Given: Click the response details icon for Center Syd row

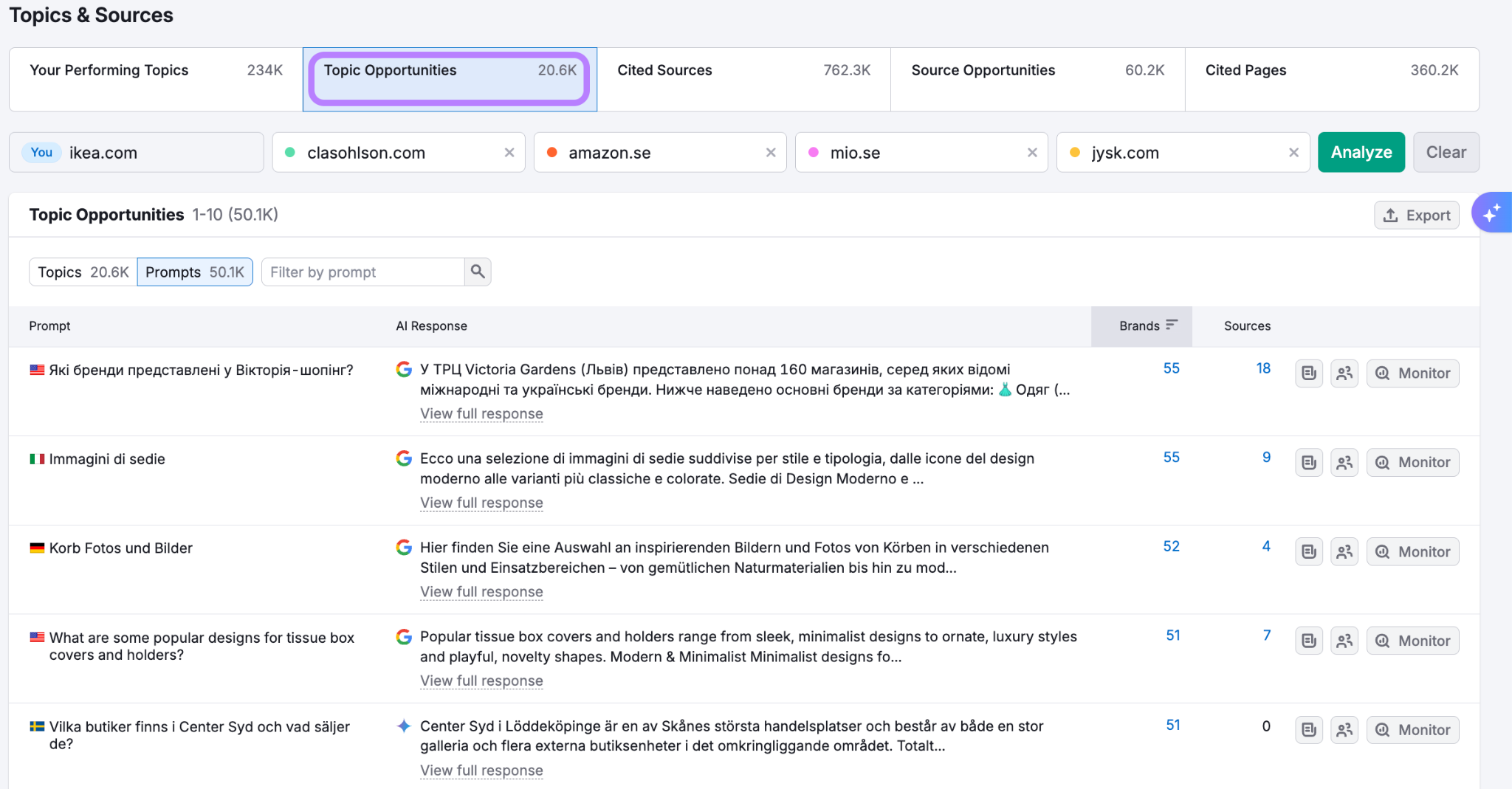Looking at the screenshot, I should [1309, 730].
